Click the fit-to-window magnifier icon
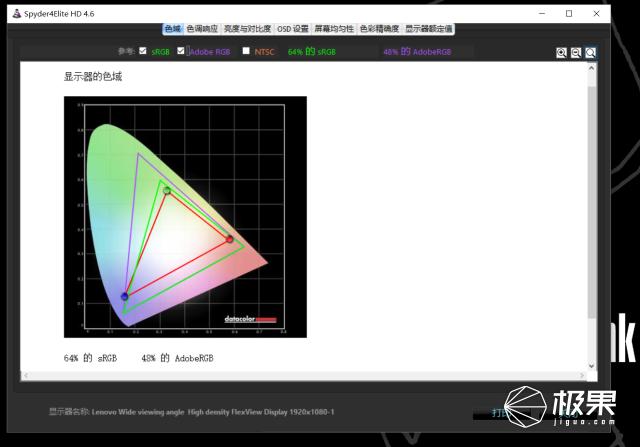The height and width of the screenshot is (447, 640). click(591, 53)
